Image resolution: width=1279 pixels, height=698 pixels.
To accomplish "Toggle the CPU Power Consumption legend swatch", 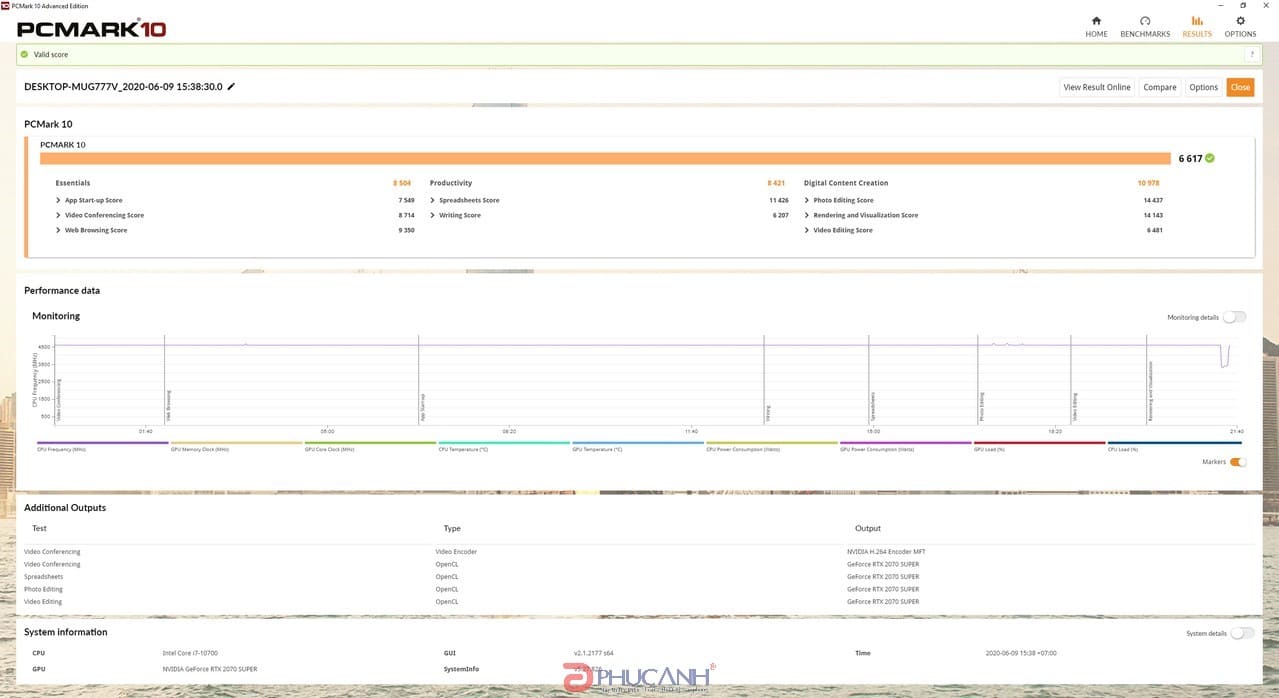I will point(772,443).
